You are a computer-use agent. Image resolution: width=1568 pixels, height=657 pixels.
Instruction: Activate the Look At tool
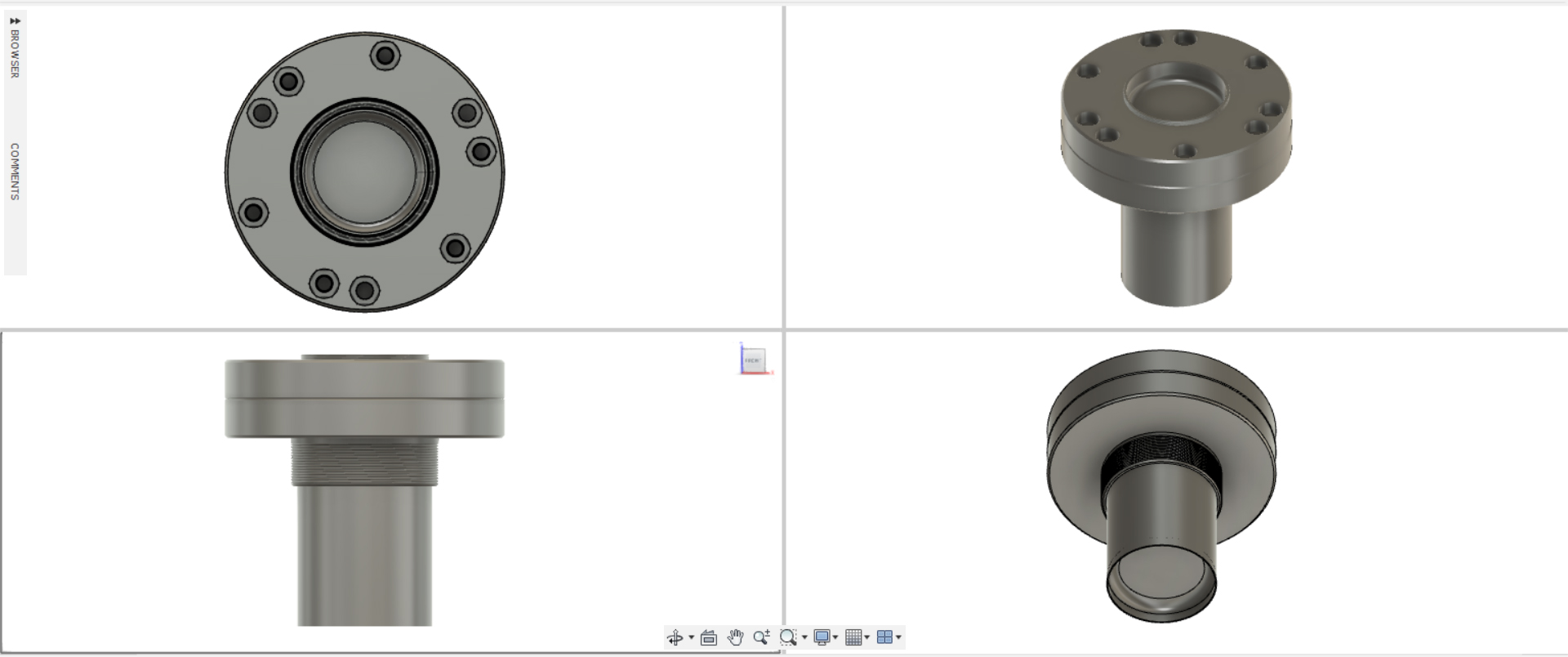point(709,637)
